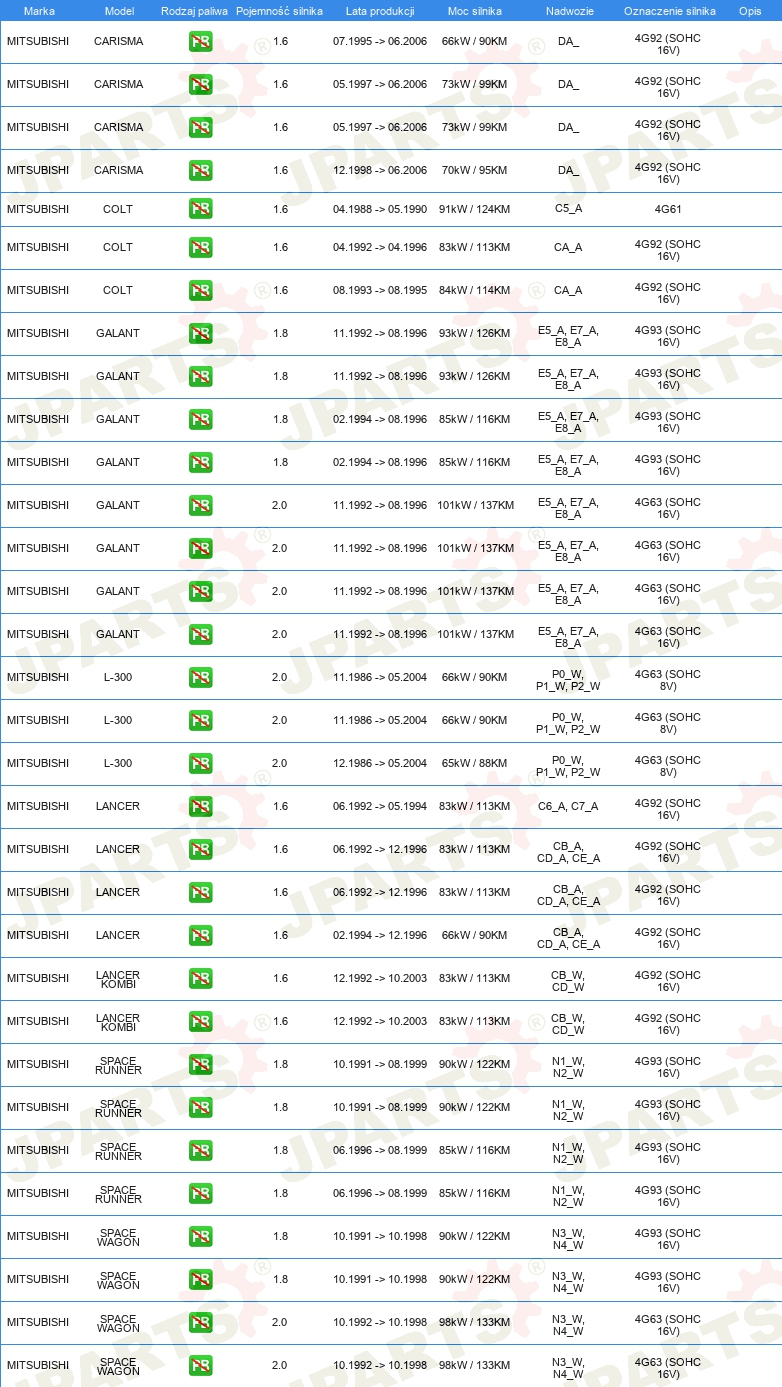Click the body code C6_A, C7_A
The image size is (782, 1387).
coord(568,806)
